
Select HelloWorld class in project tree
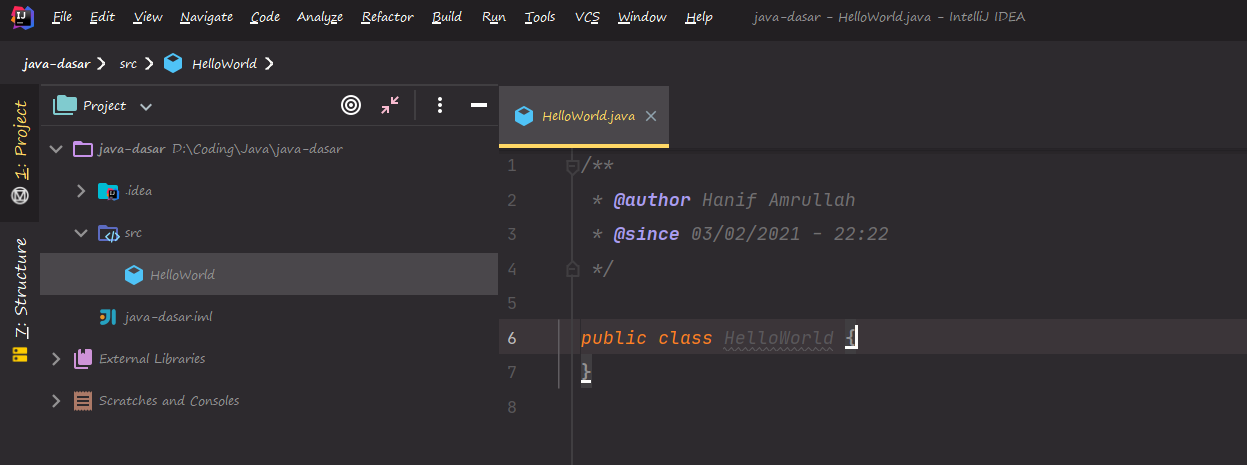pyautogui.click(x=269, y=275)
